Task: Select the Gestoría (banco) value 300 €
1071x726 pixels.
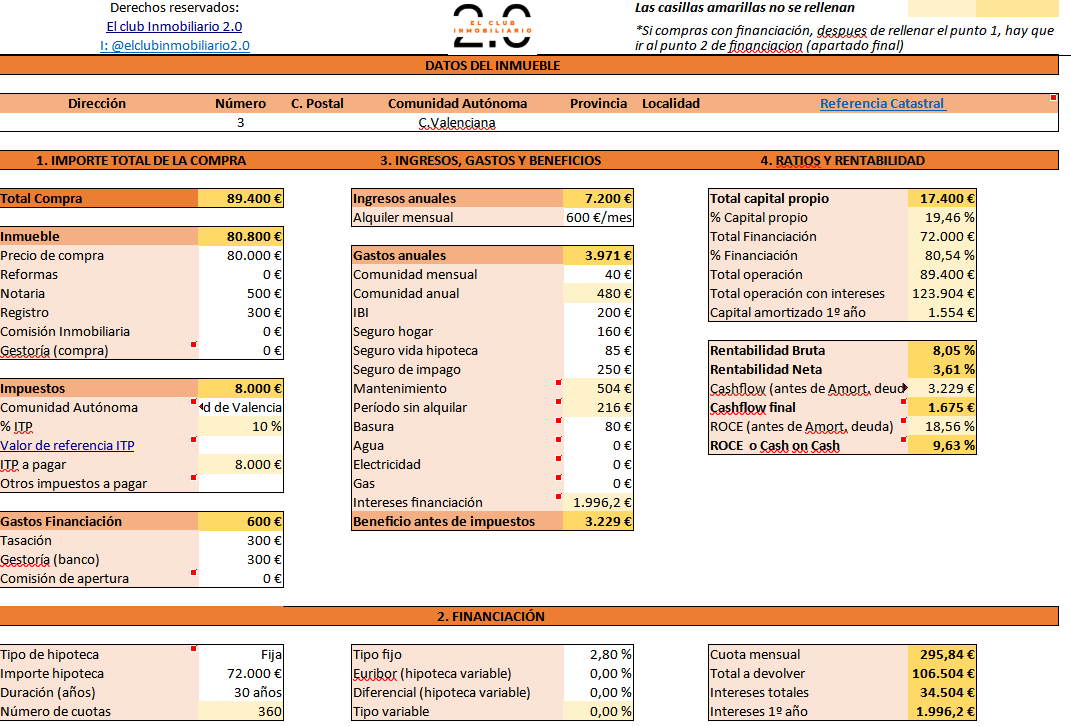Action: (x=240, y=560)
